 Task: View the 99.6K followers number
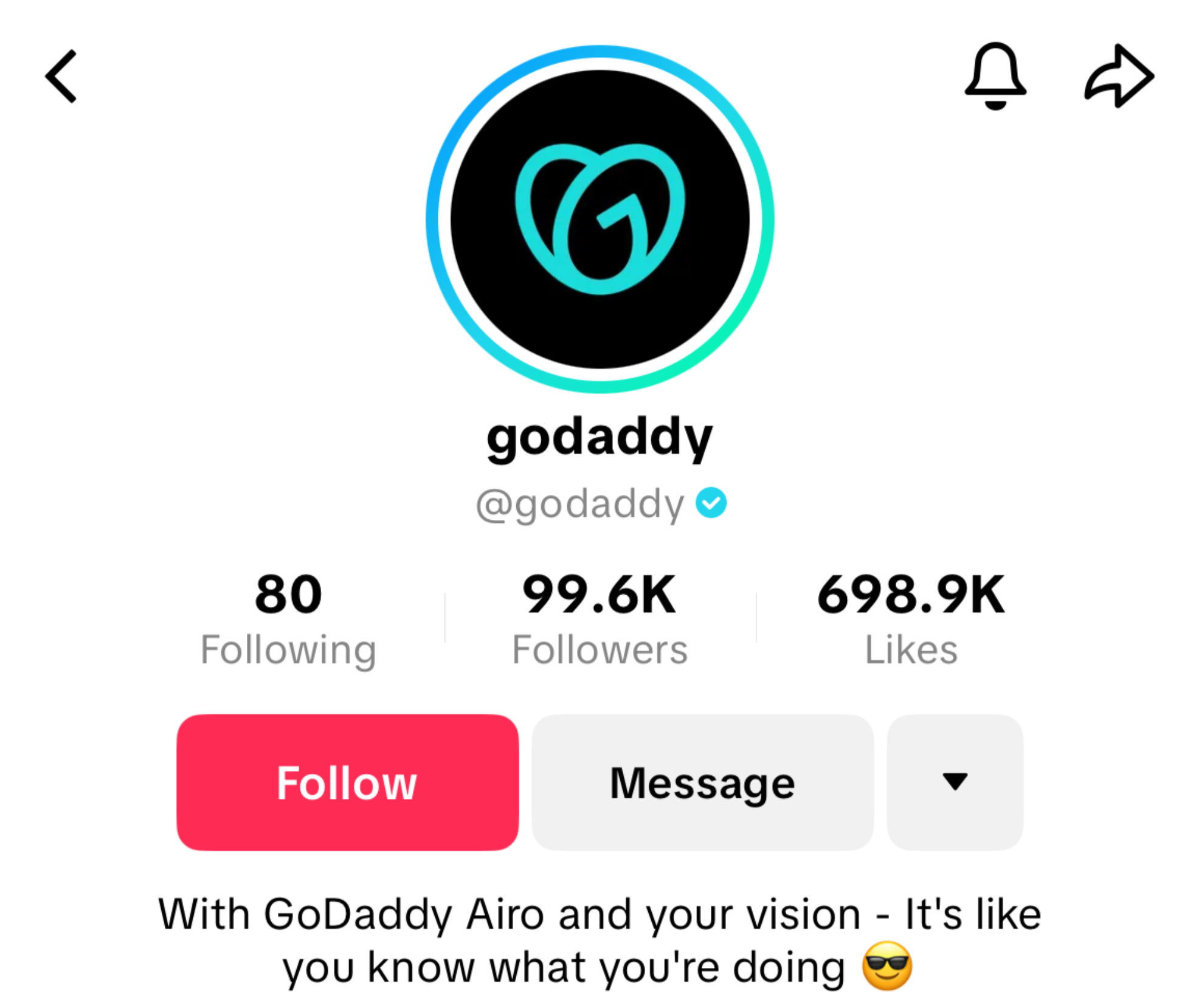[599, 594]
